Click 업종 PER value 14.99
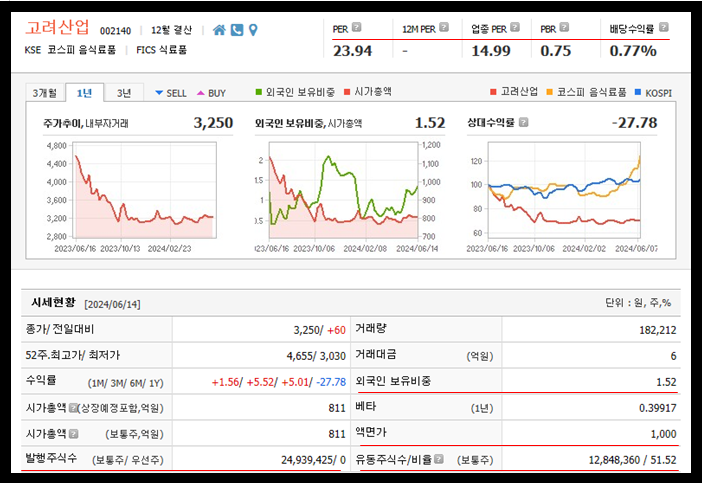Viewport: 702px width, 483px height. [x=491, y=51]
